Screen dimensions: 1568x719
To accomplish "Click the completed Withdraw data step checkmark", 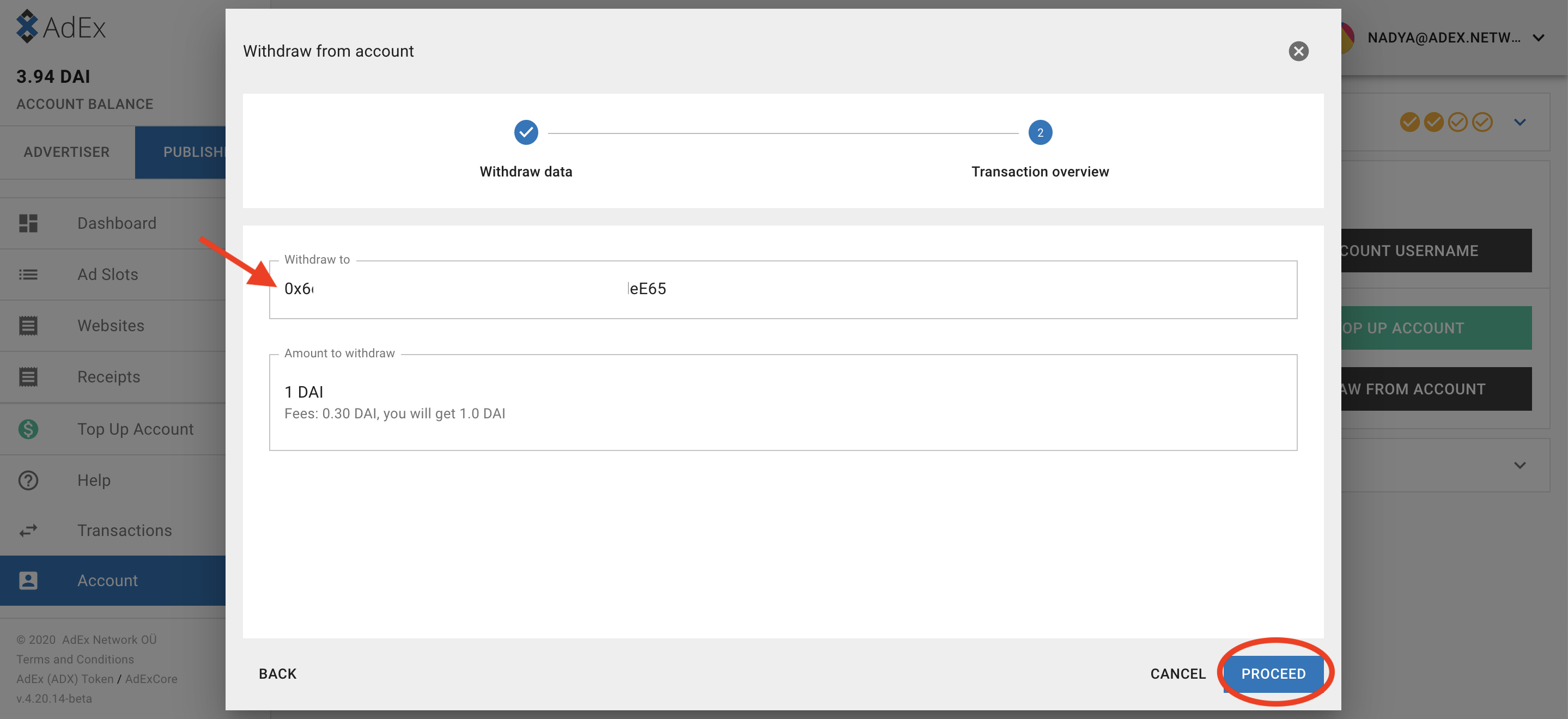I will coord(526,133).
